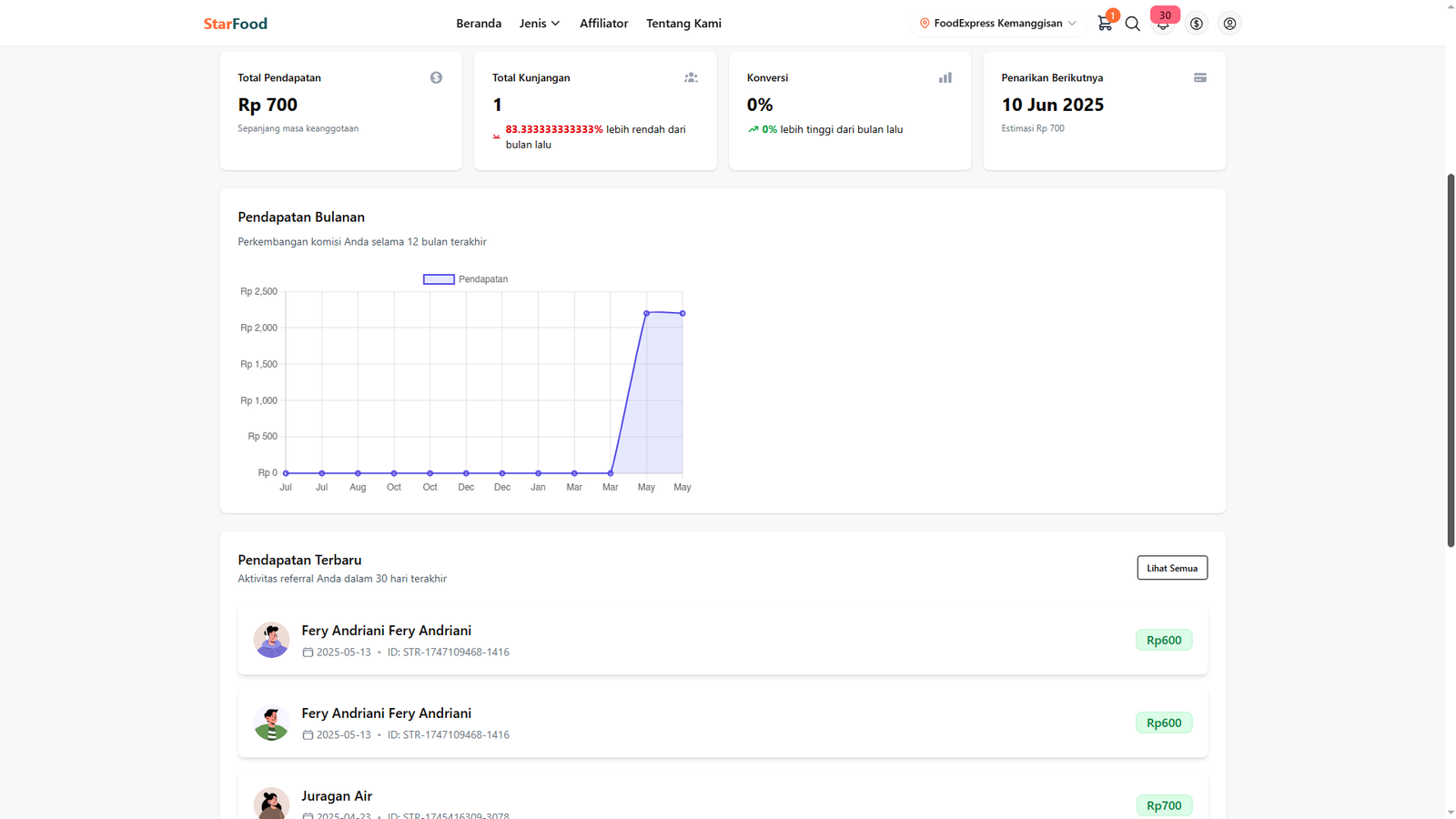Open the user profile icon

click(1229, 24)
